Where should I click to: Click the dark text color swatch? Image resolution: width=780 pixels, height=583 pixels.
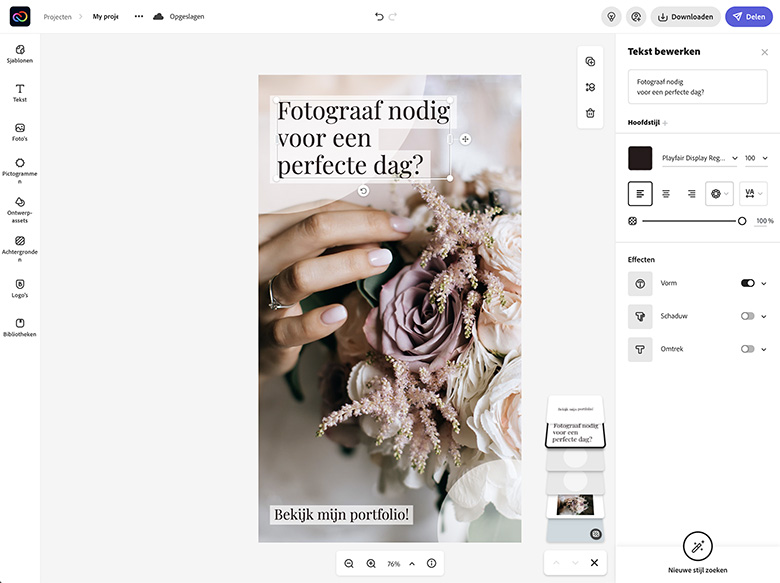[640, 158]
